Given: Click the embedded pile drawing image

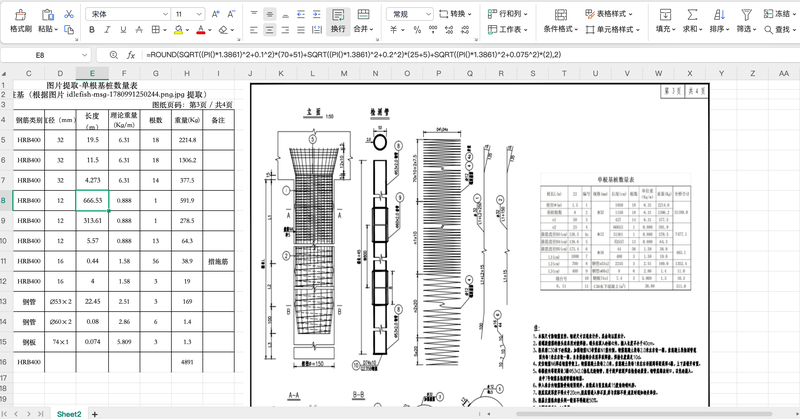Looking at the screenshot, I should pos(480,245).
